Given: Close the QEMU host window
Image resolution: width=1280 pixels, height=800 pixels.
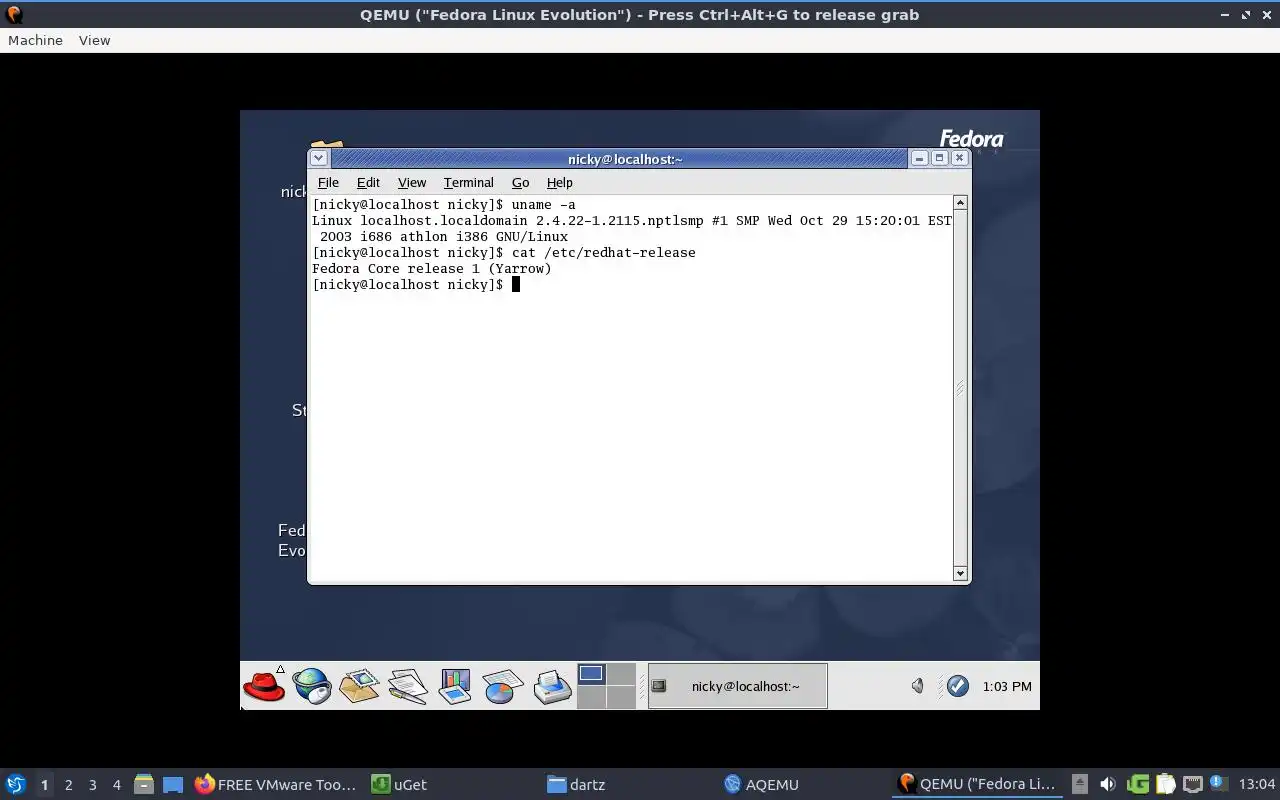Looking at the screenshot, I should [1266, 15].
